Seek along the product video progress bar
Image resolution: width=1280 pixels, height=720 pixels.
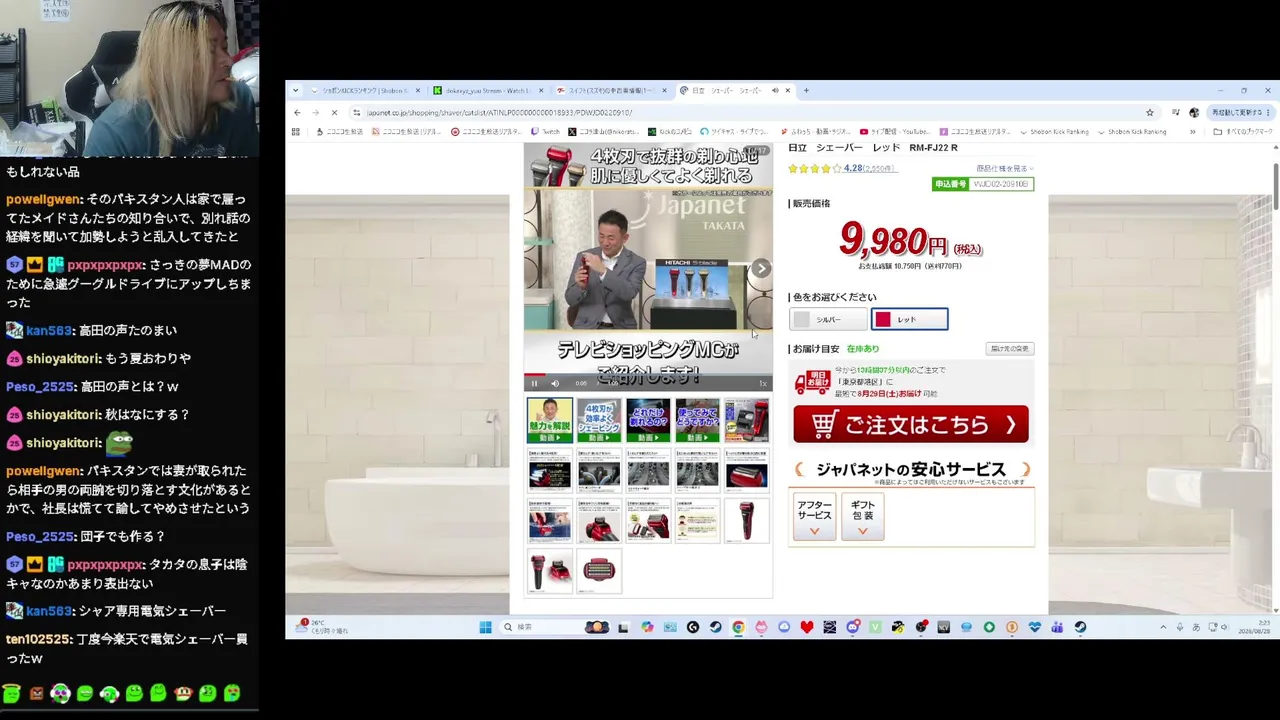click(x=648, y=374)
